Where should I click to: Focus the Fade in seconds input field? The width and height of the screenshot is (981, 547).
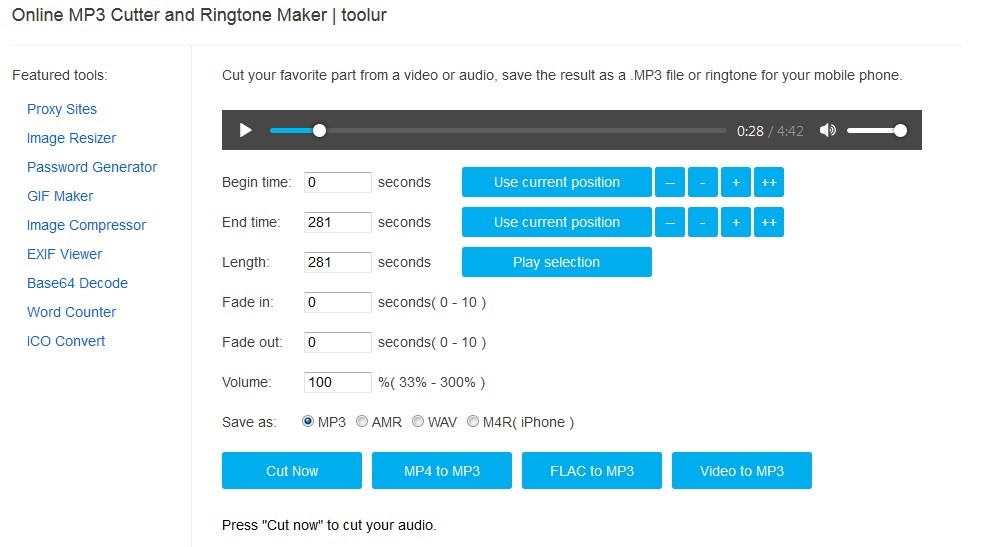tap(338, 302)
